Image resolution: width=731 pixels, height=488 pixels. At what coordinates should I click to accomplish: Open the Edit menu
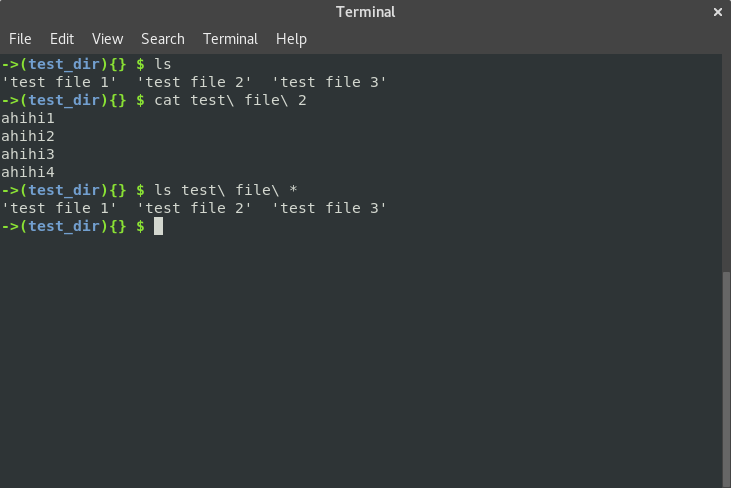(62, 39)
